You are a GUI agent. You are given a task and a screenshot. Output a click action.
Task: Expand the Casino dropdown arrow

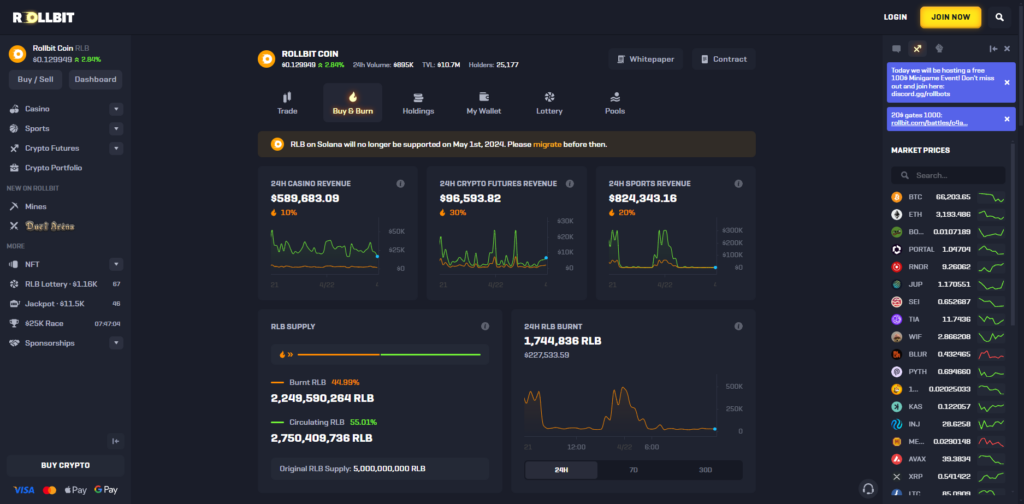(x=116, y=109)
